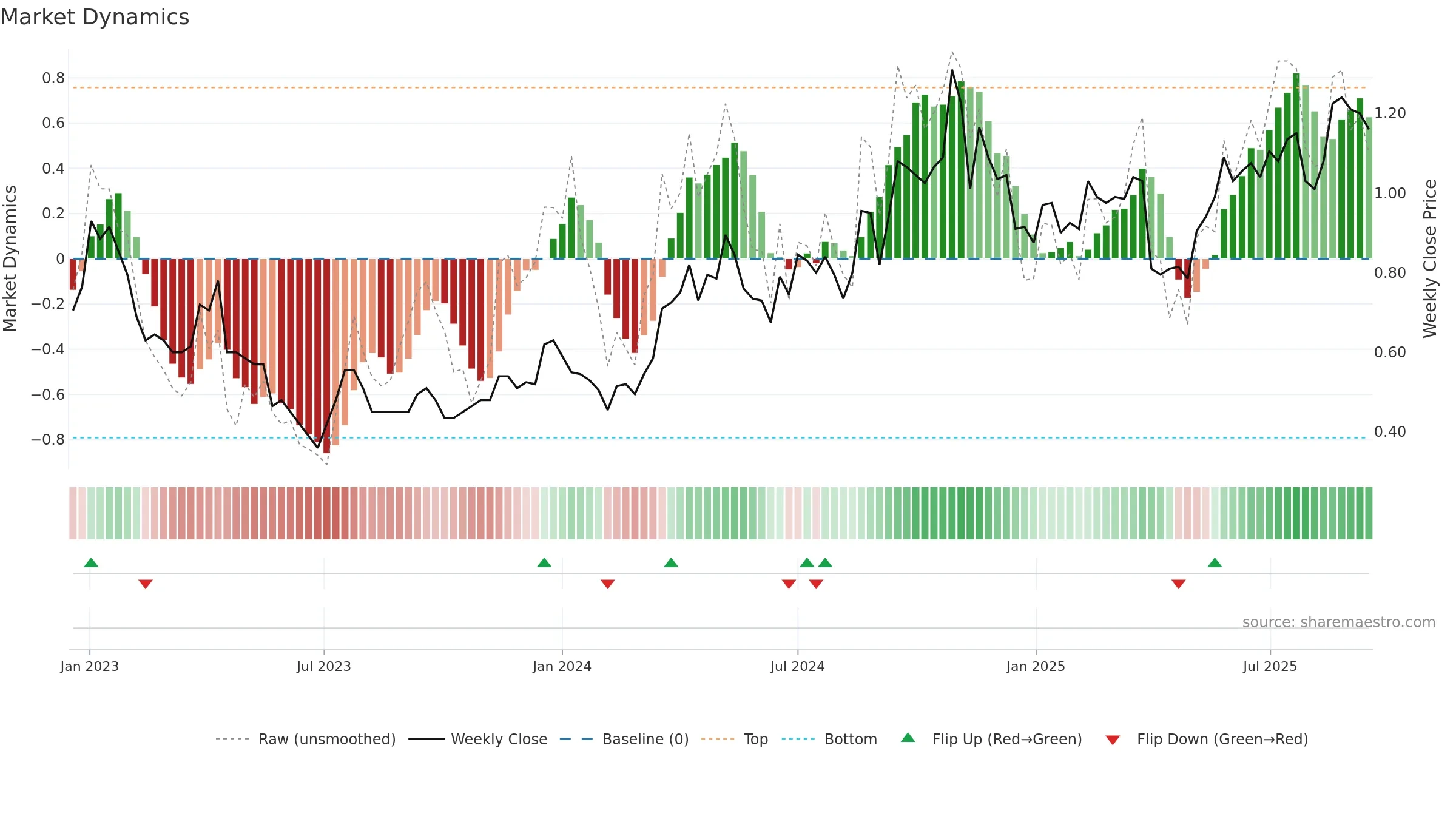The height and width of the screenshot is (819, 1456).
Task: Click the 1.00 right-axis price label
Action: coord(1390,194)
